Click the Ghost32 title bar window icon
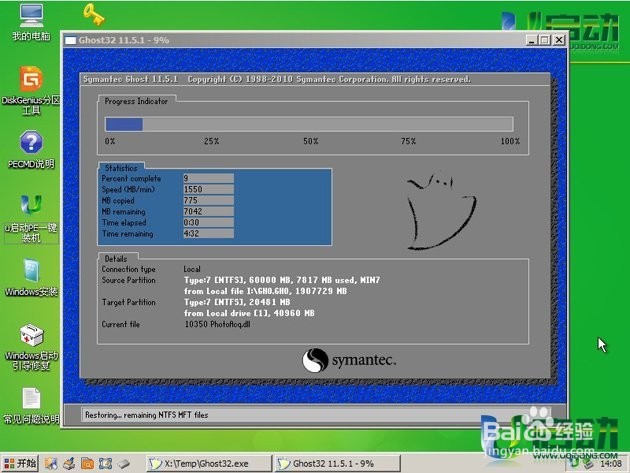630x473 pixels. (71, 40)
